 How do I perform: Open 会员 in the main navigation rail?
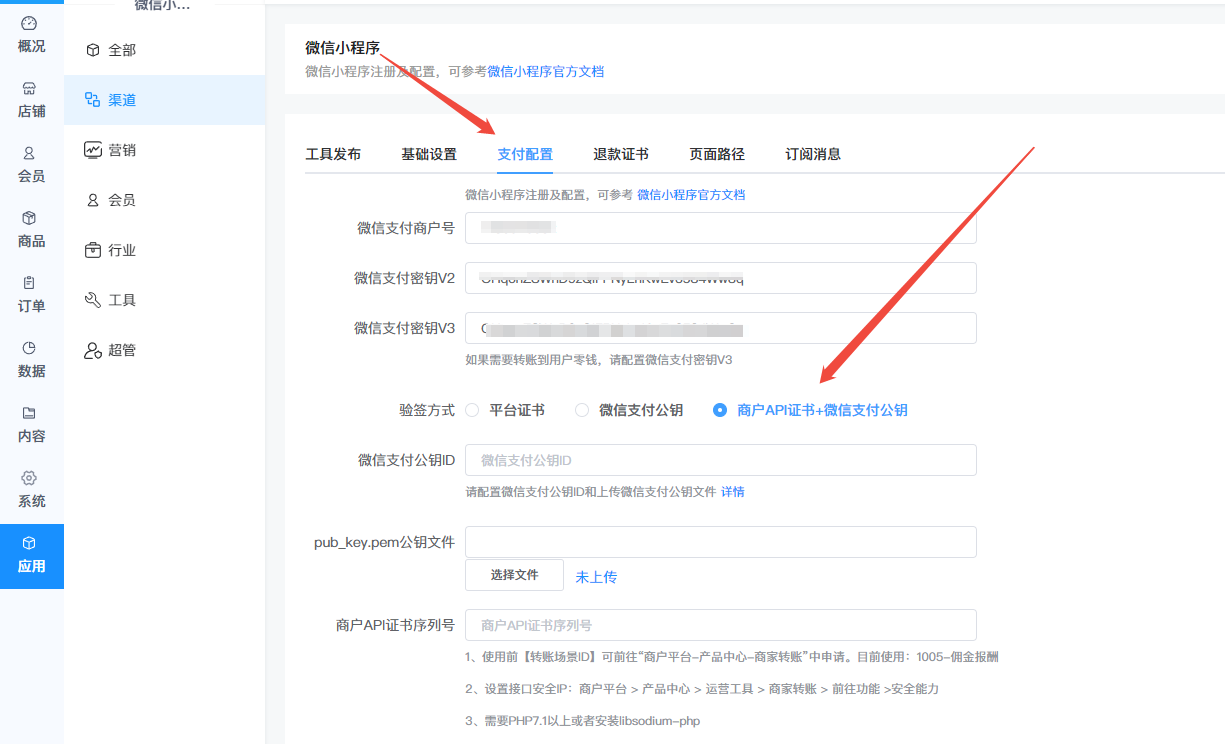31,164
